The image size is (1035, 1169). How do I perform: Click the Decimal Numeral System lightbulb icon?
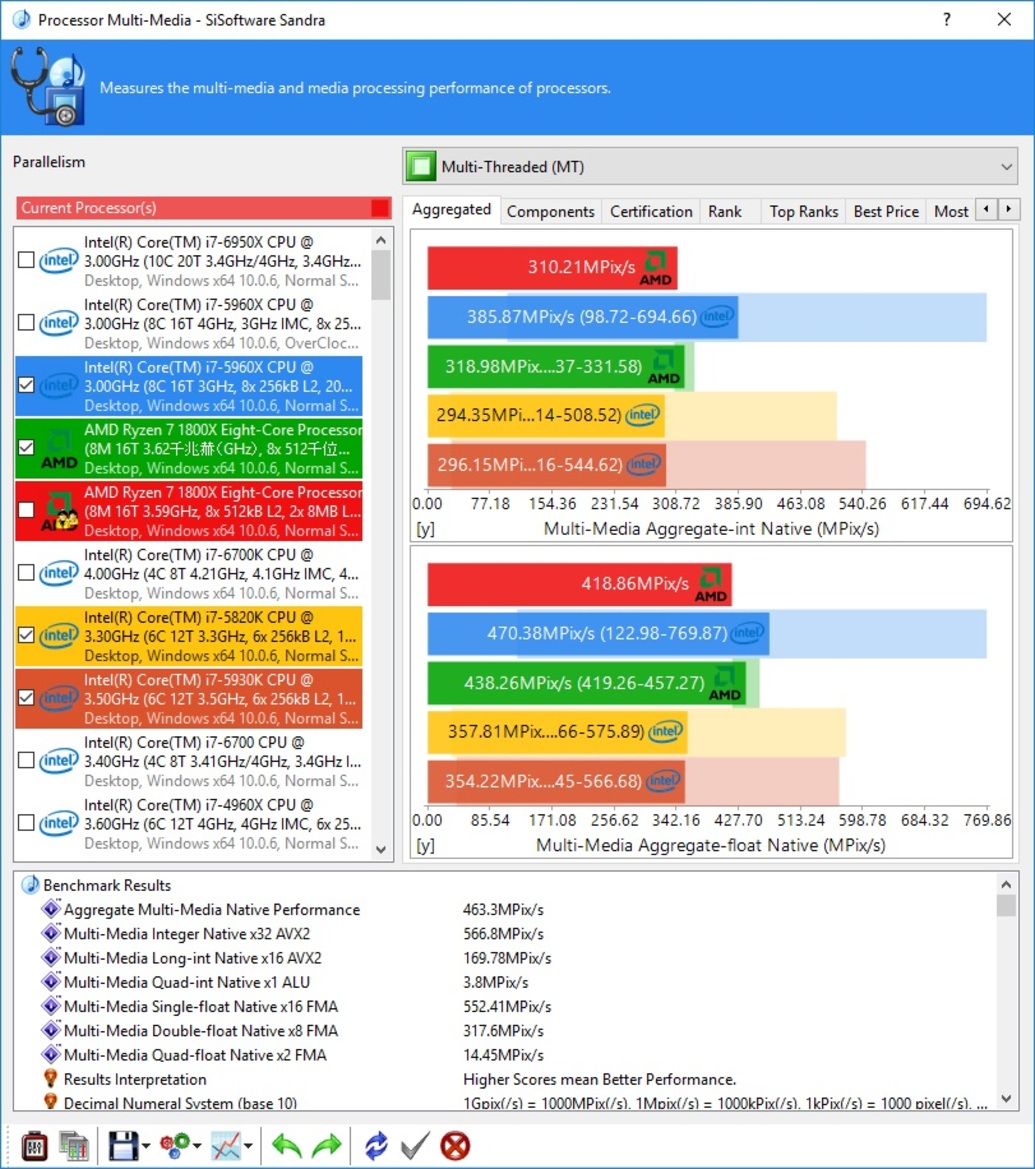(51, 1102)
